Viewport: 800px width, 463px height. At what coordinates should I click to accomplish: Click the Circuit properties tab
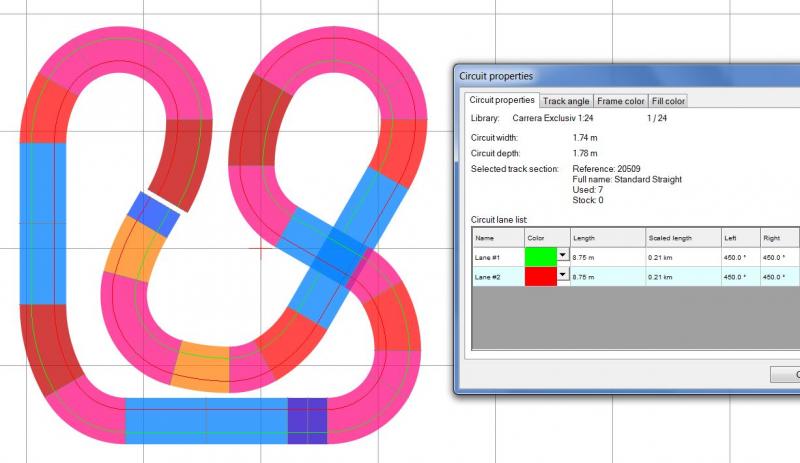pos(502,100)
